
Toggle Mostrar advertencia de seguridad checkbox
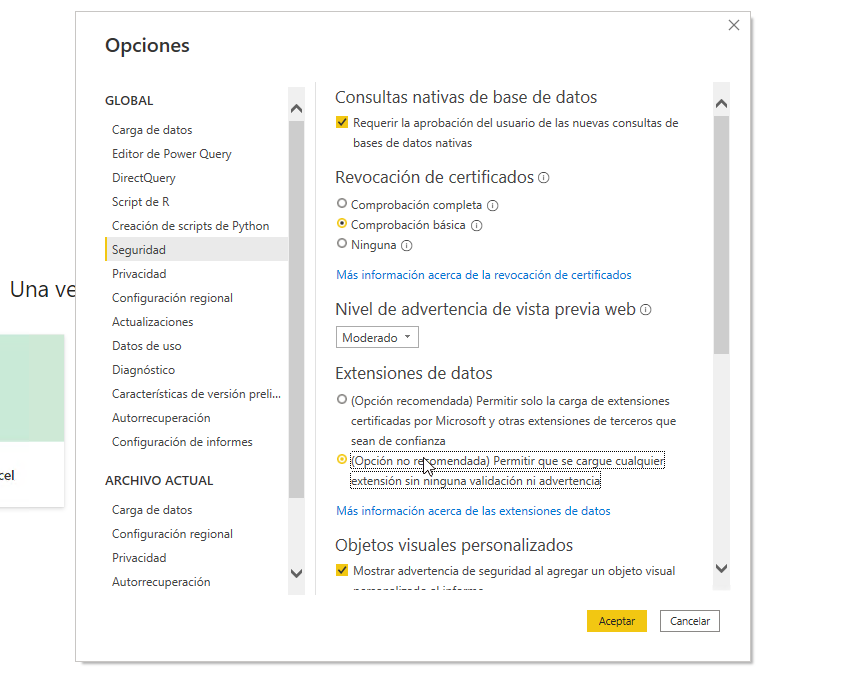click(x=342, y=571)
